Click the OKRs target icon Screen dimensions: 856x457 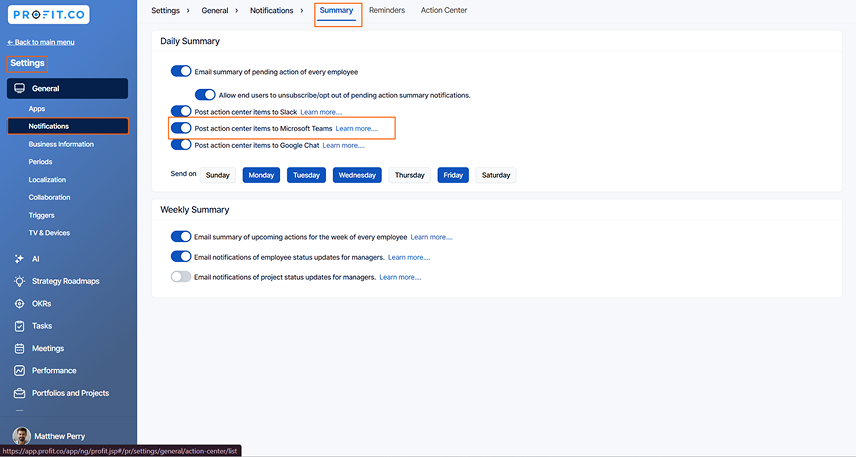(19, 304)
